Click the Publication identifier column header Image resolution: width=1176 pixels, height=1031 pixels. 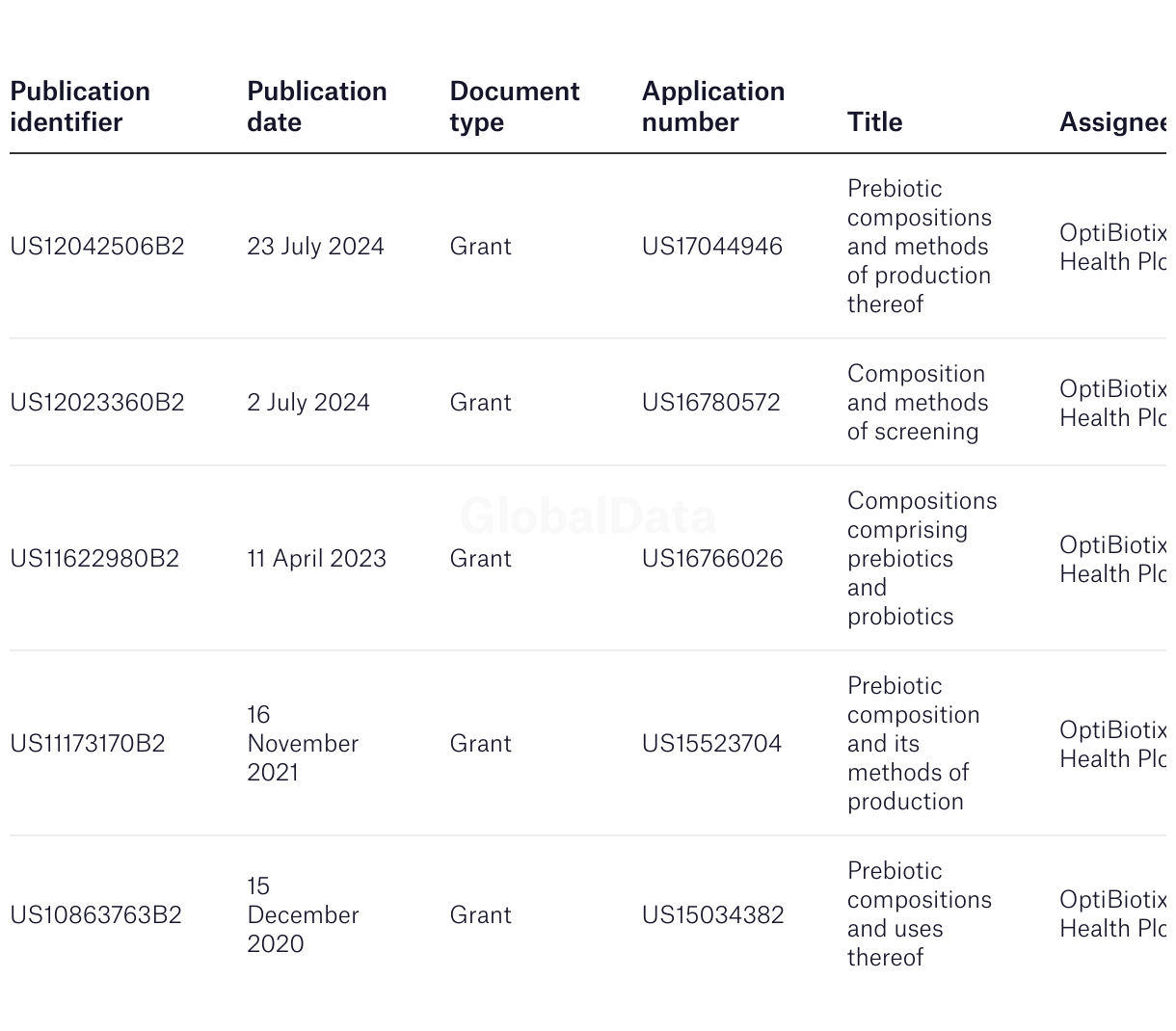point(80,107)
